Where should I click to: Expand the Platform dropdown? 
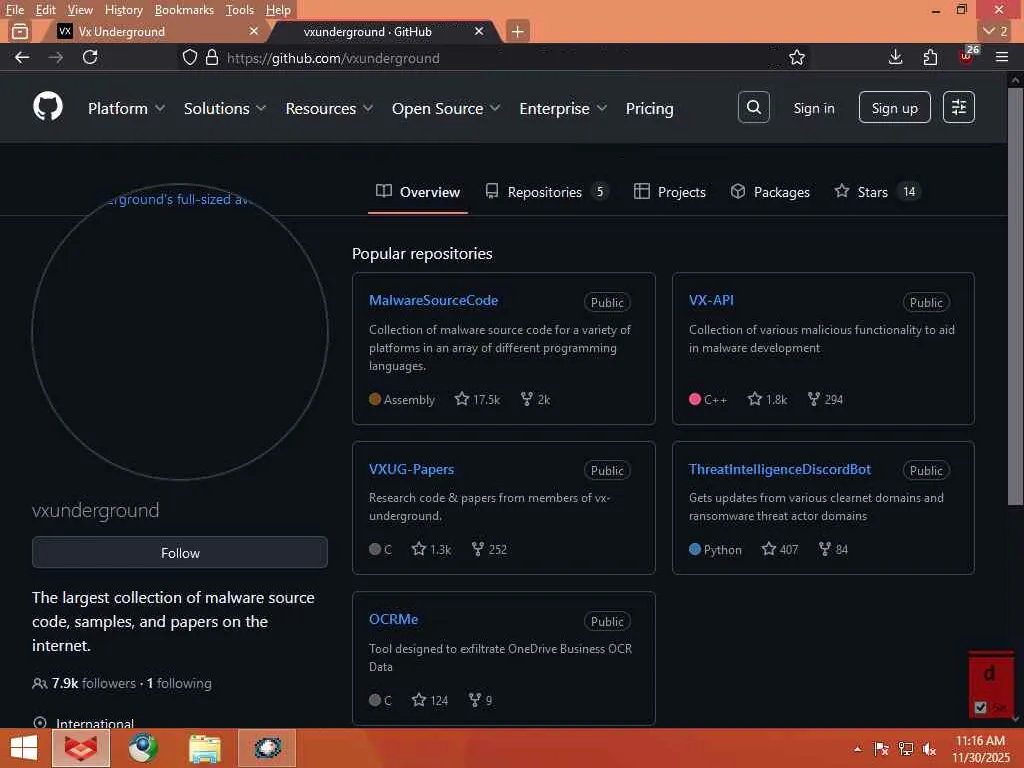pos(126,108)
